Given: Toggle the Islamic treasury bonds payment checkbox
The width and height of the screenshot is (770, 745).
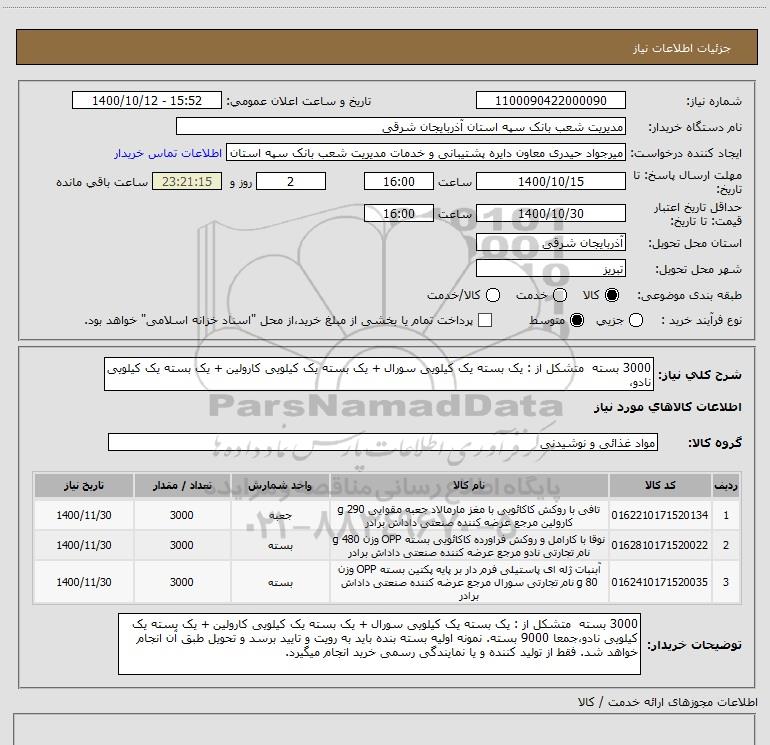Looking at the screenshot, I should point(485,320).
